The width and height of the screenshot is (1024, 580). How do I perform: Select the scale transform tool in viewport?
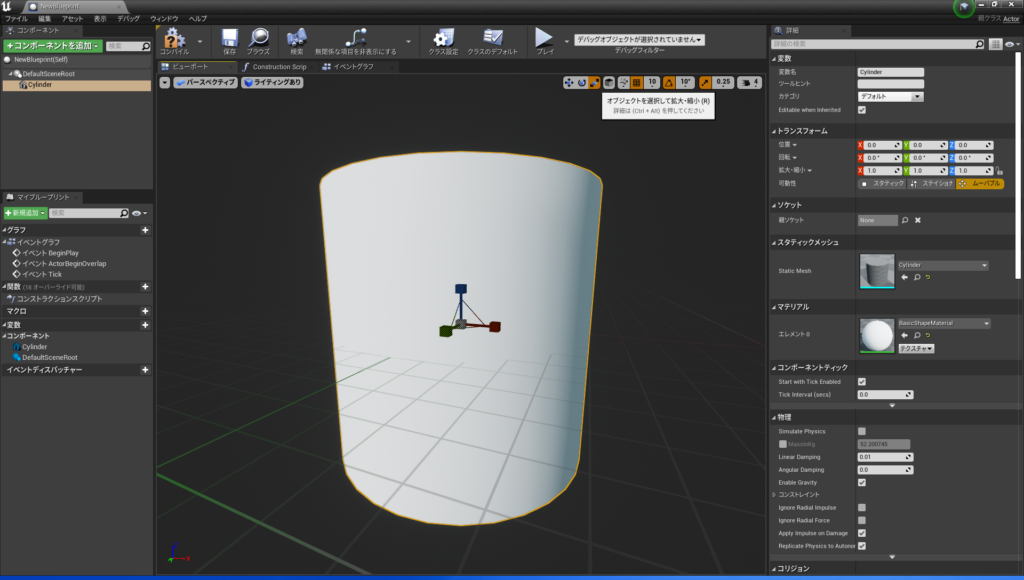point(594,83)
